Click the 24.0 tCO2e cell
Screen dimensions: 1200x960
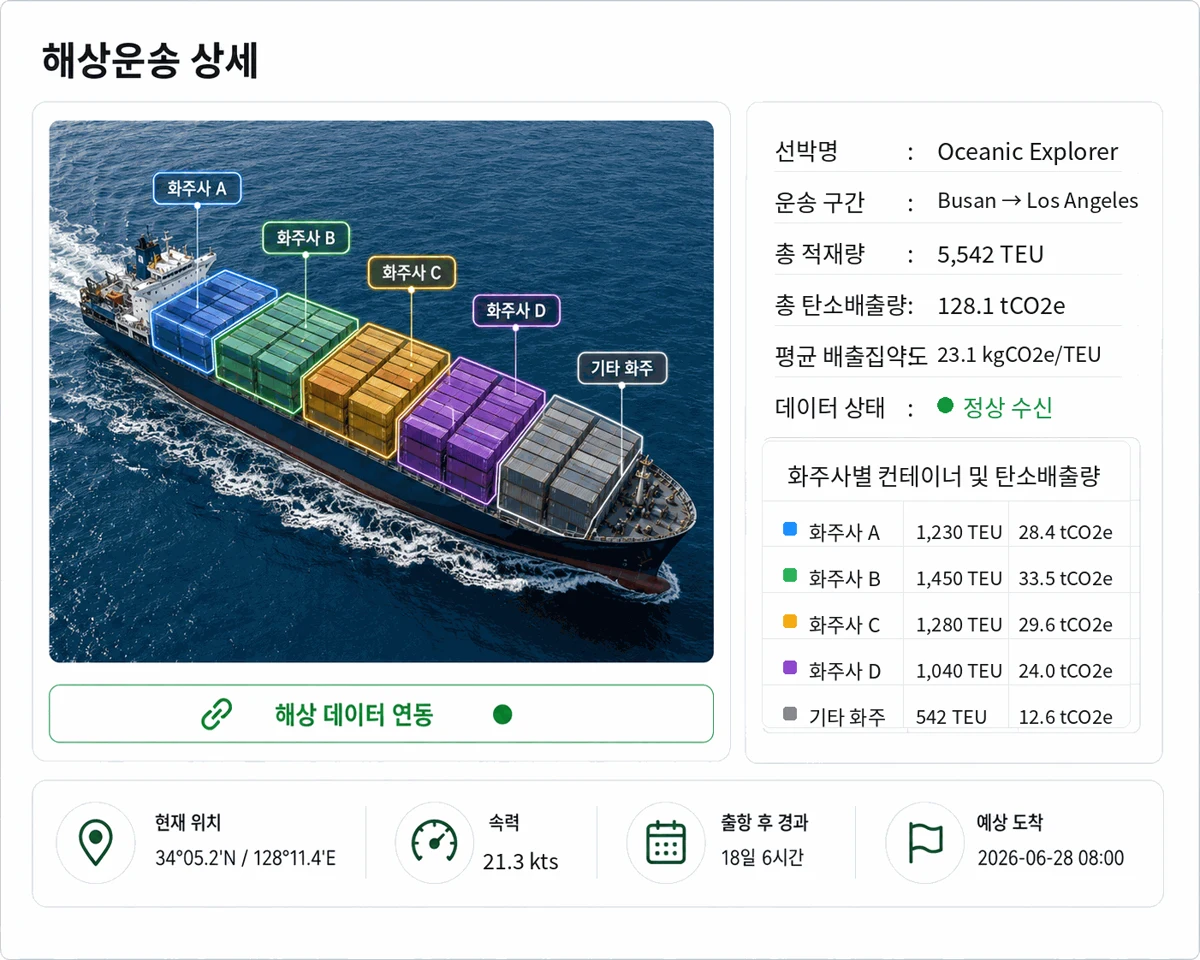click(x=1065, y=670)
